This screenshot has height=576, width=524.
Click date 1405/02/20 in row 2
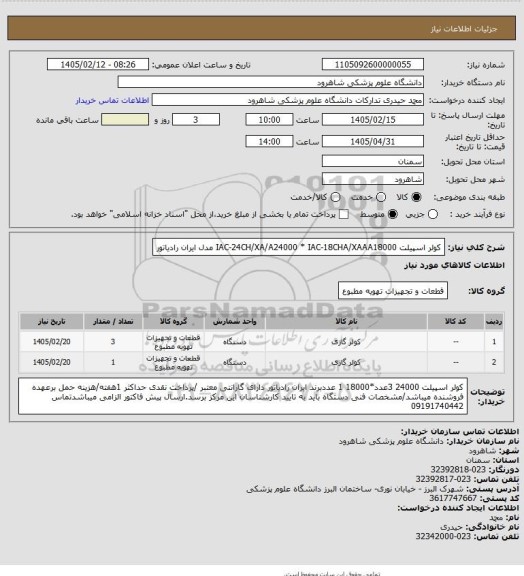click(51, 362)
